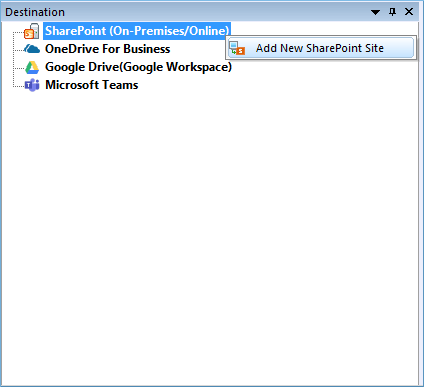Click the Microsoft Teams icon

tap(32, 85)
